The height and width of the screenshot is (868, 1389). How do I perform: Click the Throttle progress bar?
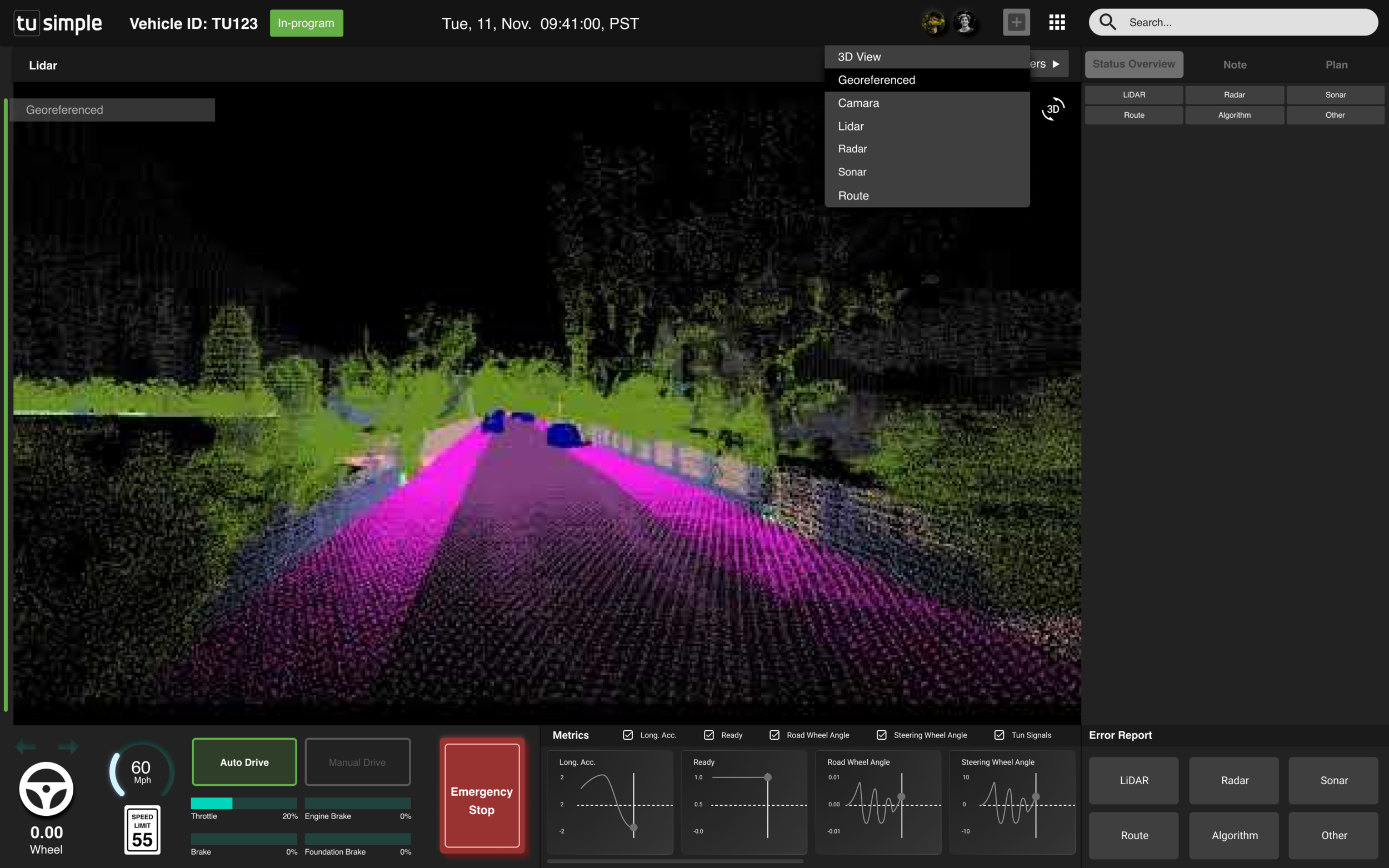(x=244, y=803)
